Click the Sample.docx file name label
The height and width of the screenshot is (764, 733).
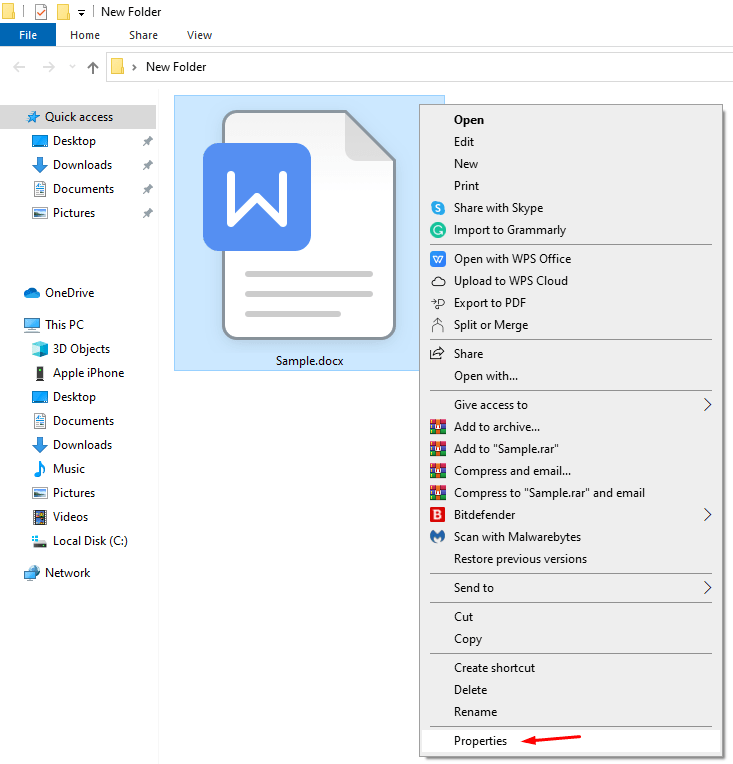tap(309, 361)
